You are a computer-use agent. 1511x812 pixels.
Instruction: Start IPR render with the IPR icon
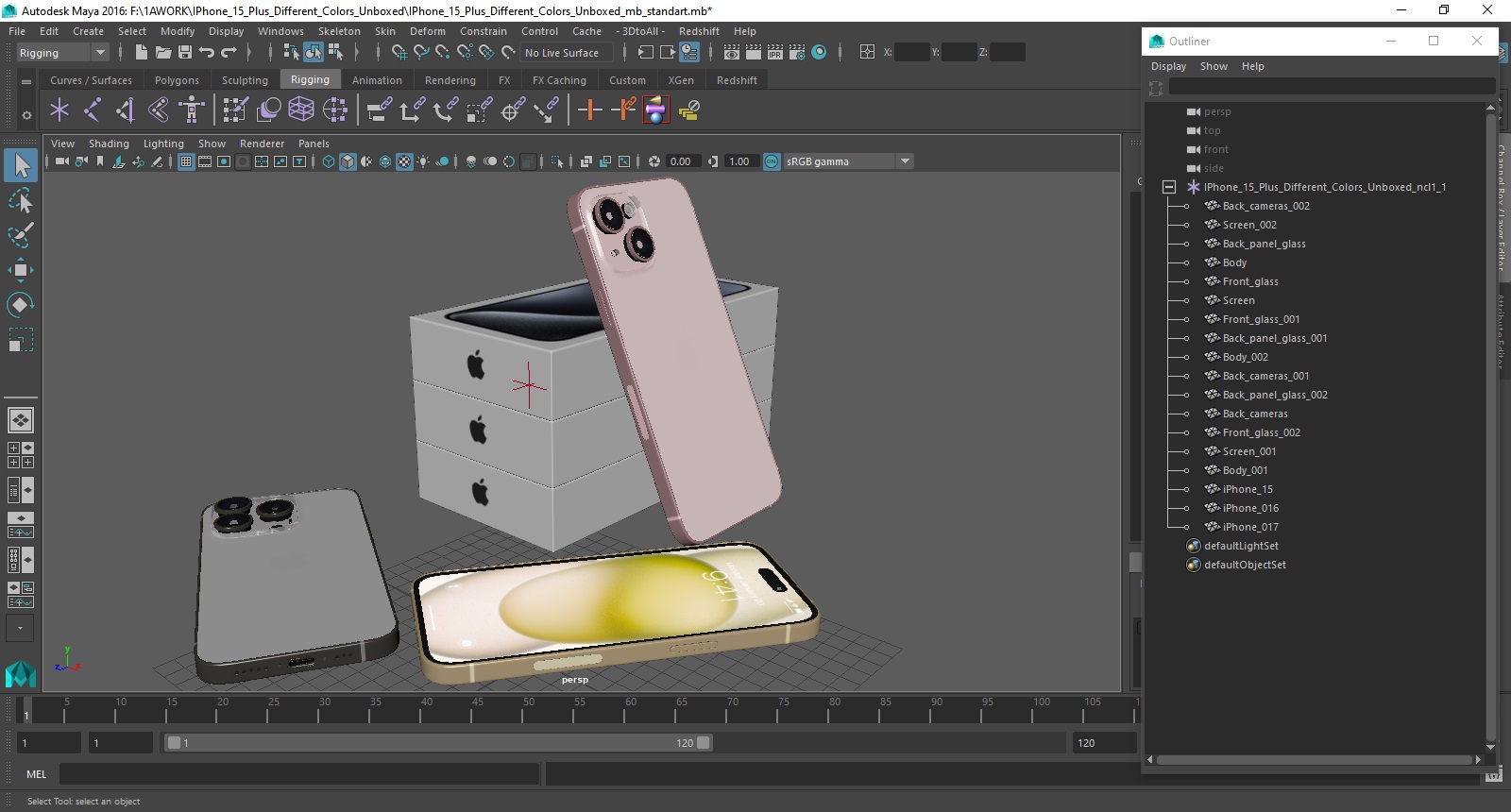pyautogui.click(x=775, y=53)
